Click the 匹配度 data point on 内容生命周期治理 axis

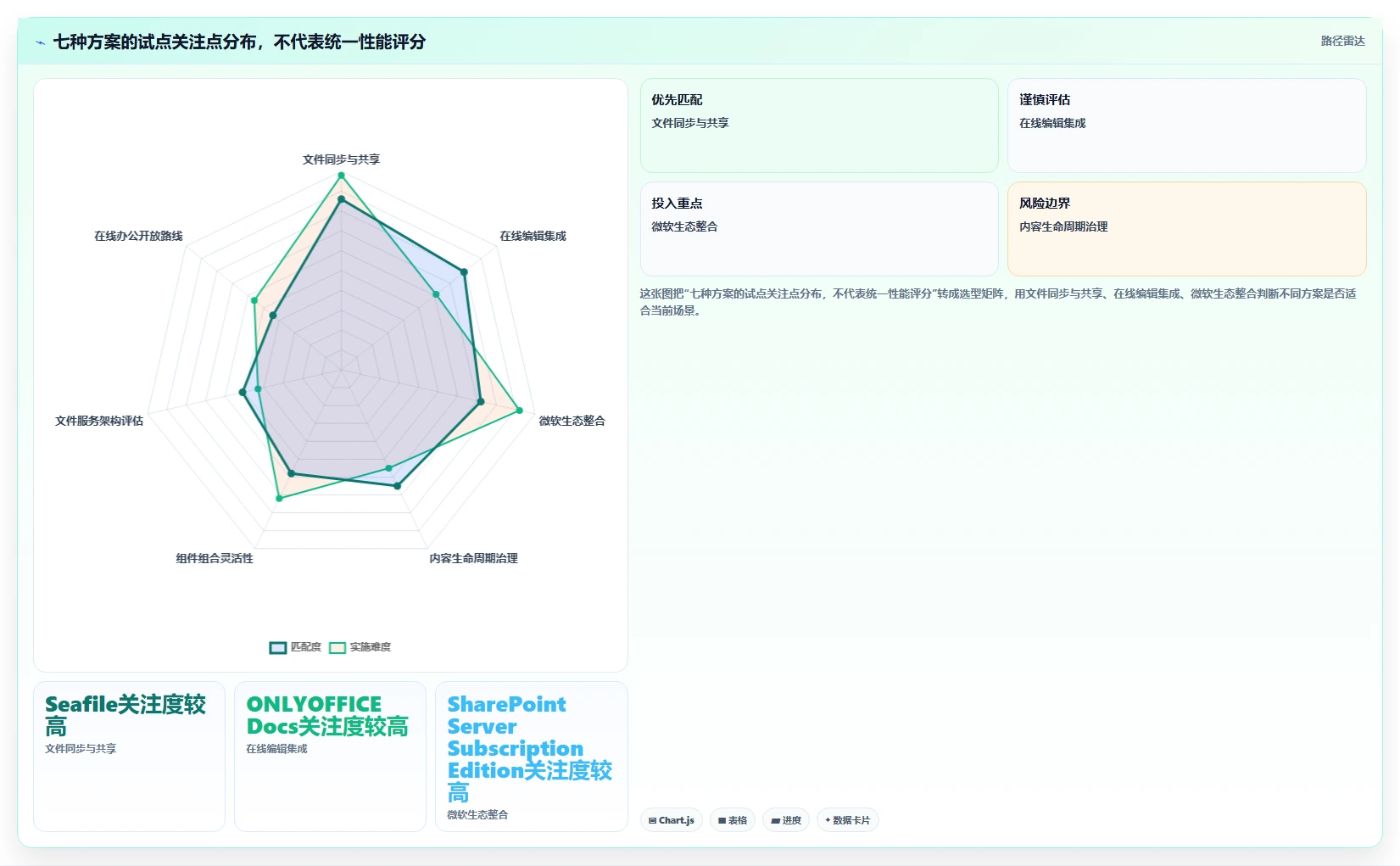[x=397, y=486]
